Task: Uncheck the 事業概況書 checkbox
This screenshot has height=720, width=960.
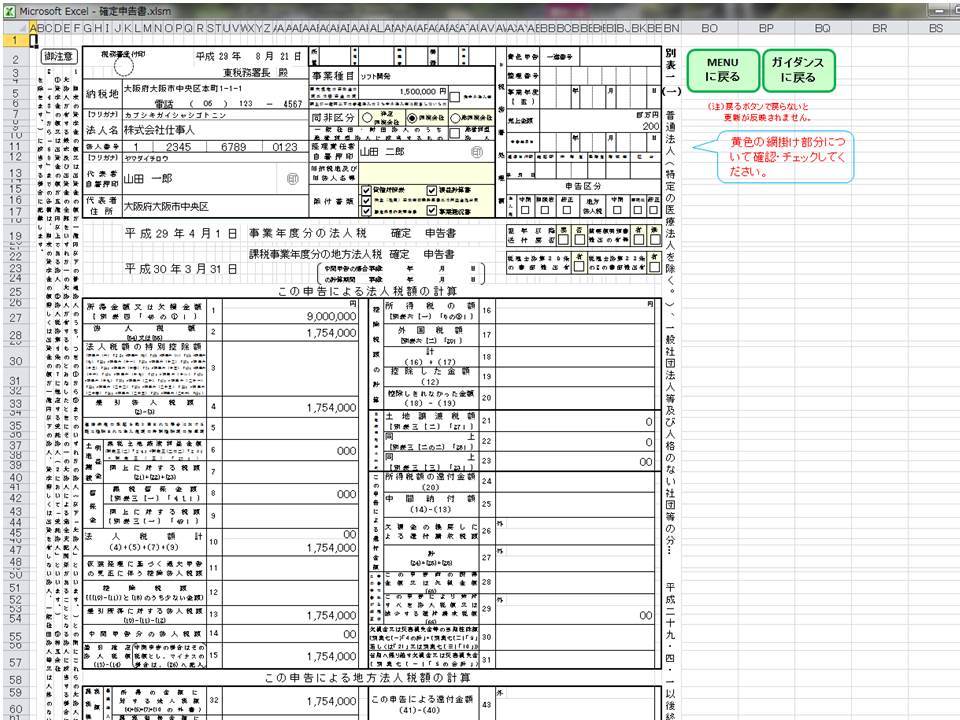Action: tap(432, 211)
